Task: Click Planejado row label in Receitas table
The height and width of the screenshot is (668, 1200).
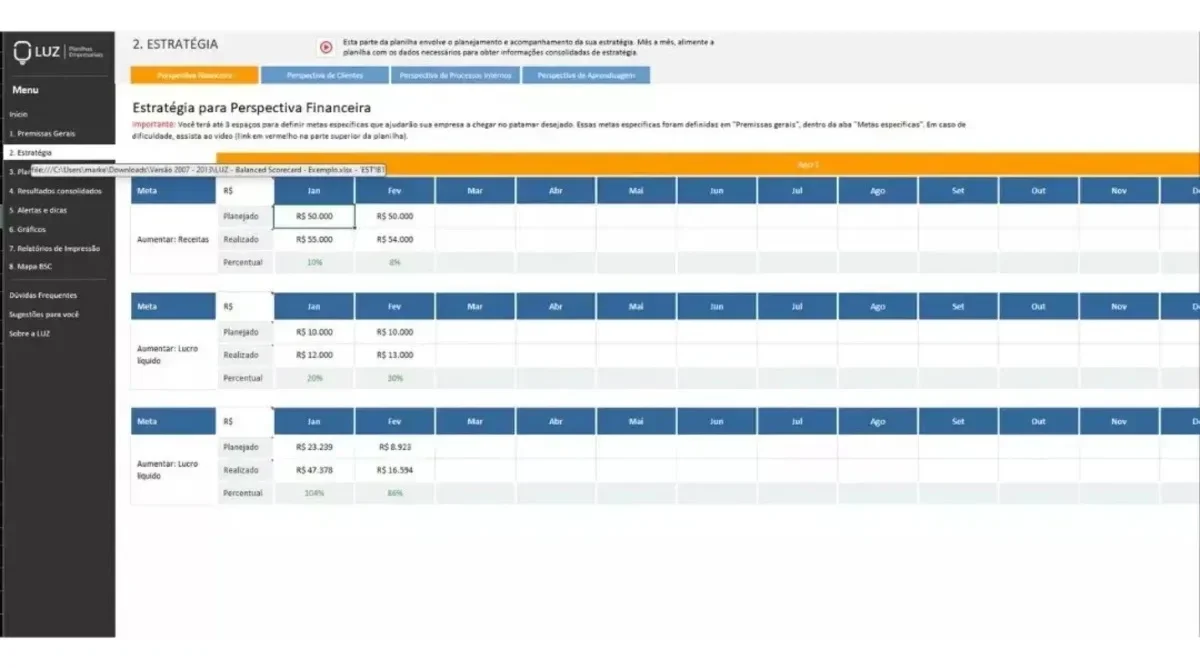Action: coord(244,216)
